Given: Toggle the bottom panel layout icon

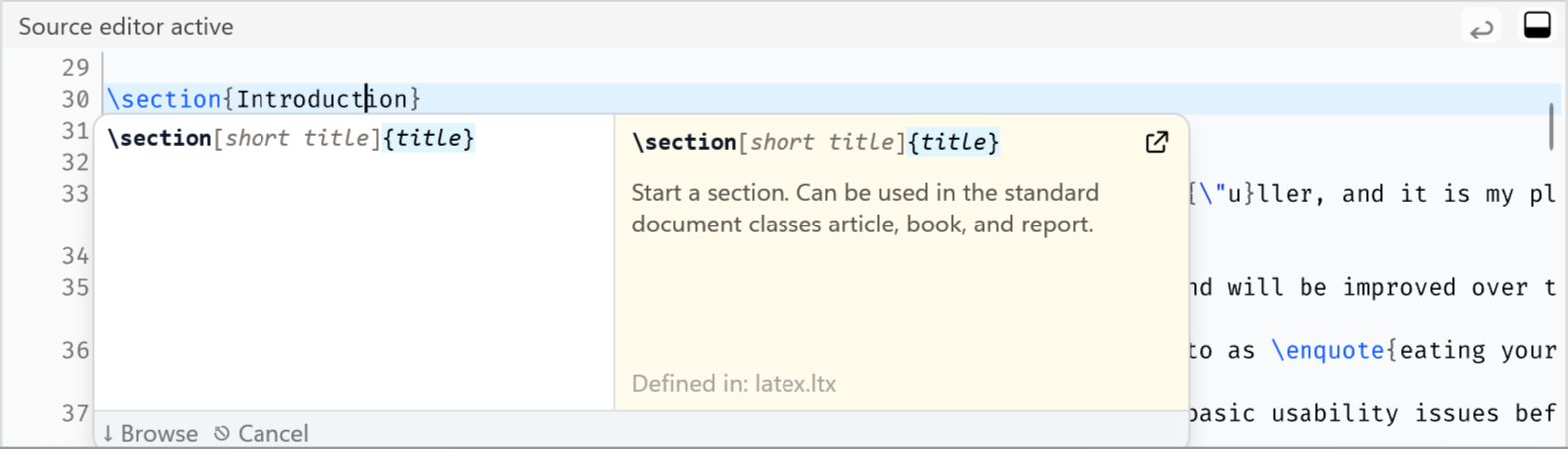Looking at the screenshot, I should click(x=1537, y=25).
